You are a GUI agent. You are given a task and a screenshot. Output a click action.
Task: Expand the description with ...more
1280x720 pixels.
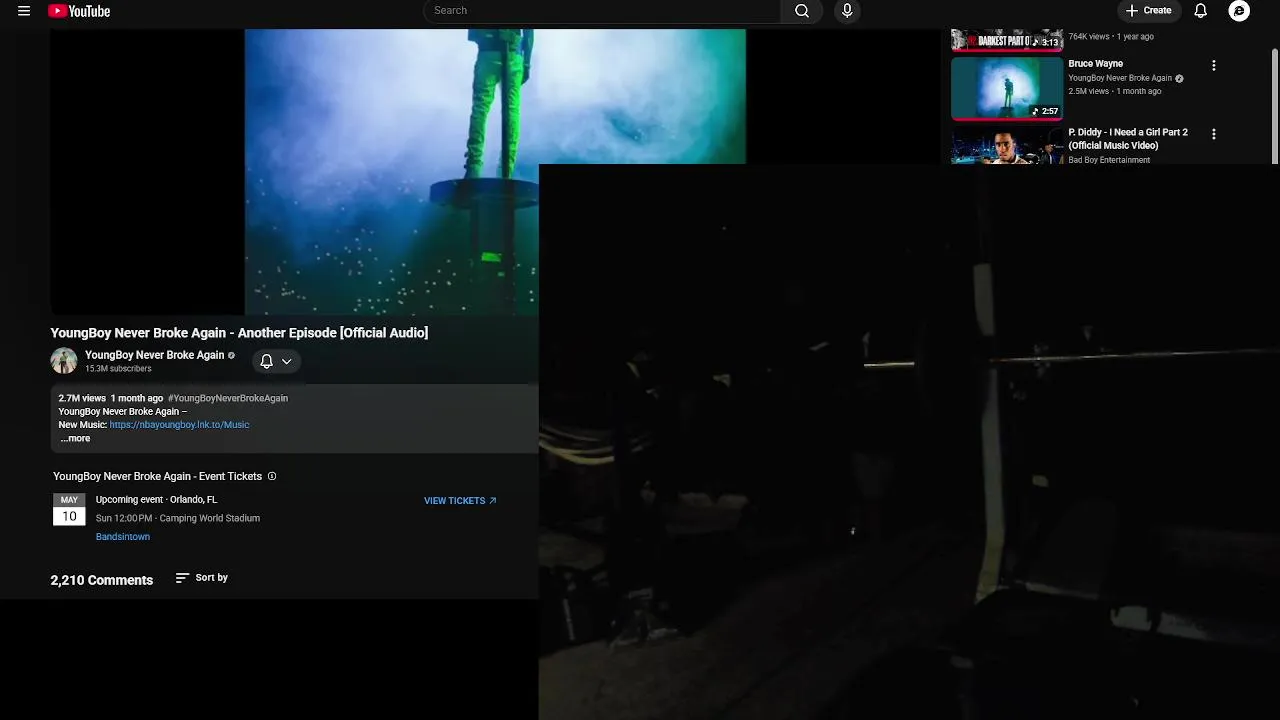75,438
